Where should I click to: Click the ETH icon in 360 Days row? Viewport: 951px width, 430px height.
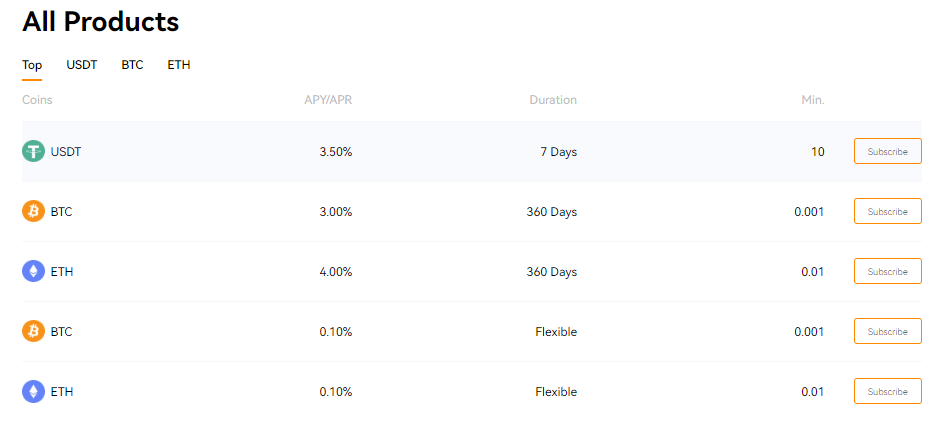click(34, 272)
